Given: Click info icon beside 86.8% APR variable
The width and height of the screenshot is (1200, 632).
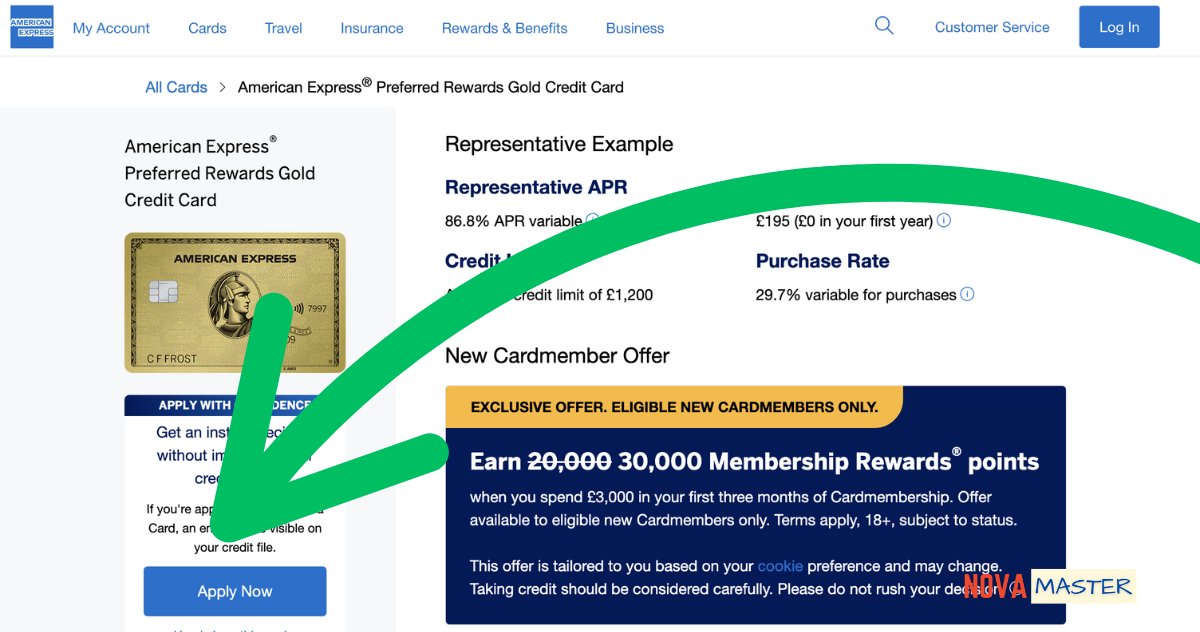Looking at the screenshot, I should [x=593, y=220].
